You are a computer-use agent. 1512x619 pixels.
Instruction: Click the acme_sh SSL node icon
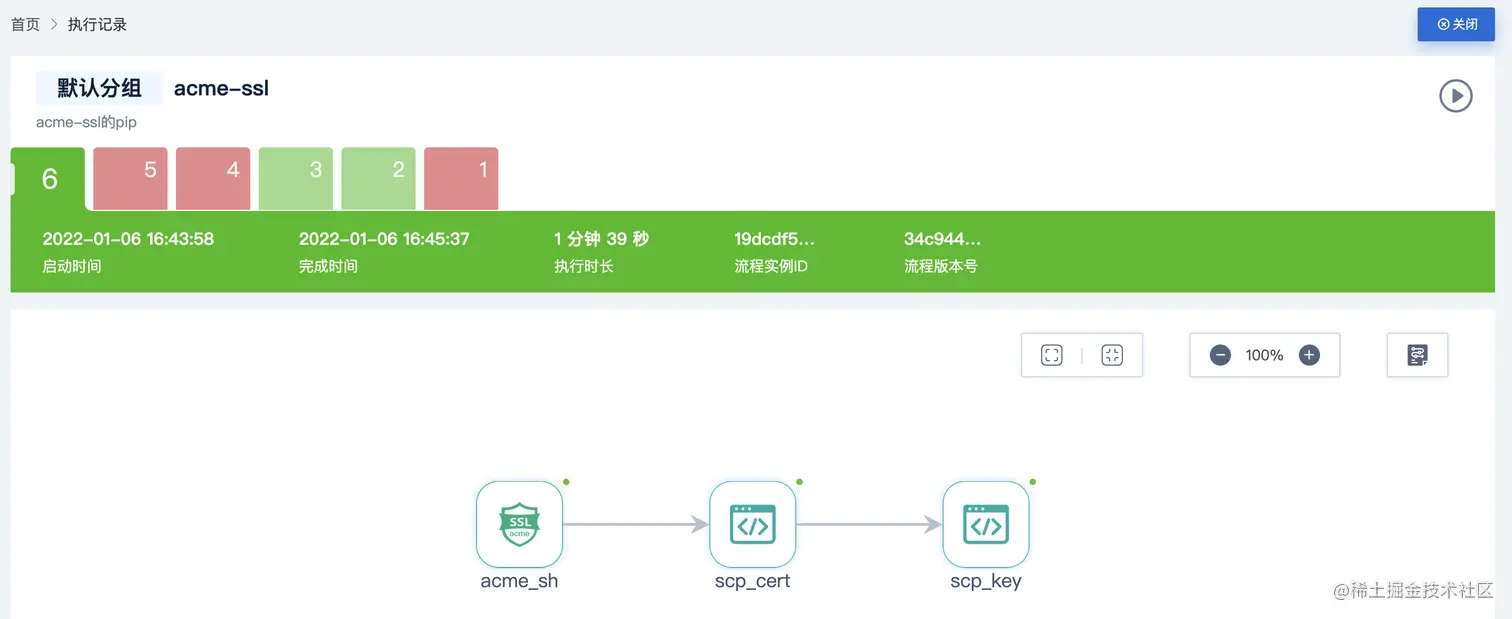click(x=519, y=524)
